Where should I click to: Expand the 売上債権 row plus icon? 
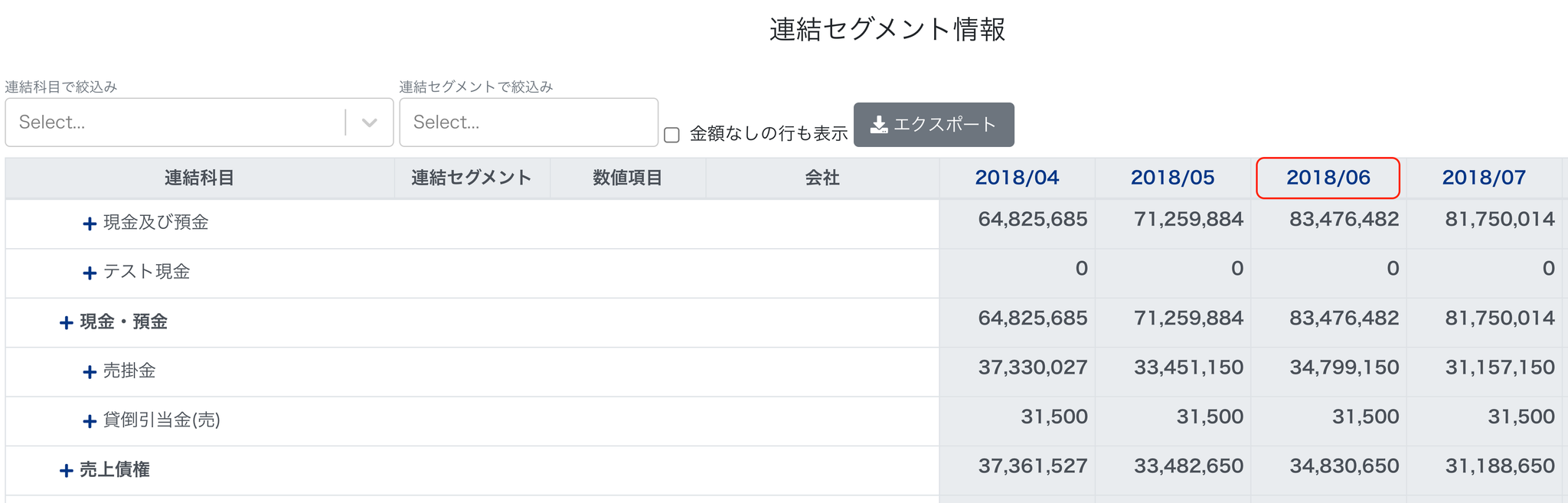tap(67, 471)
